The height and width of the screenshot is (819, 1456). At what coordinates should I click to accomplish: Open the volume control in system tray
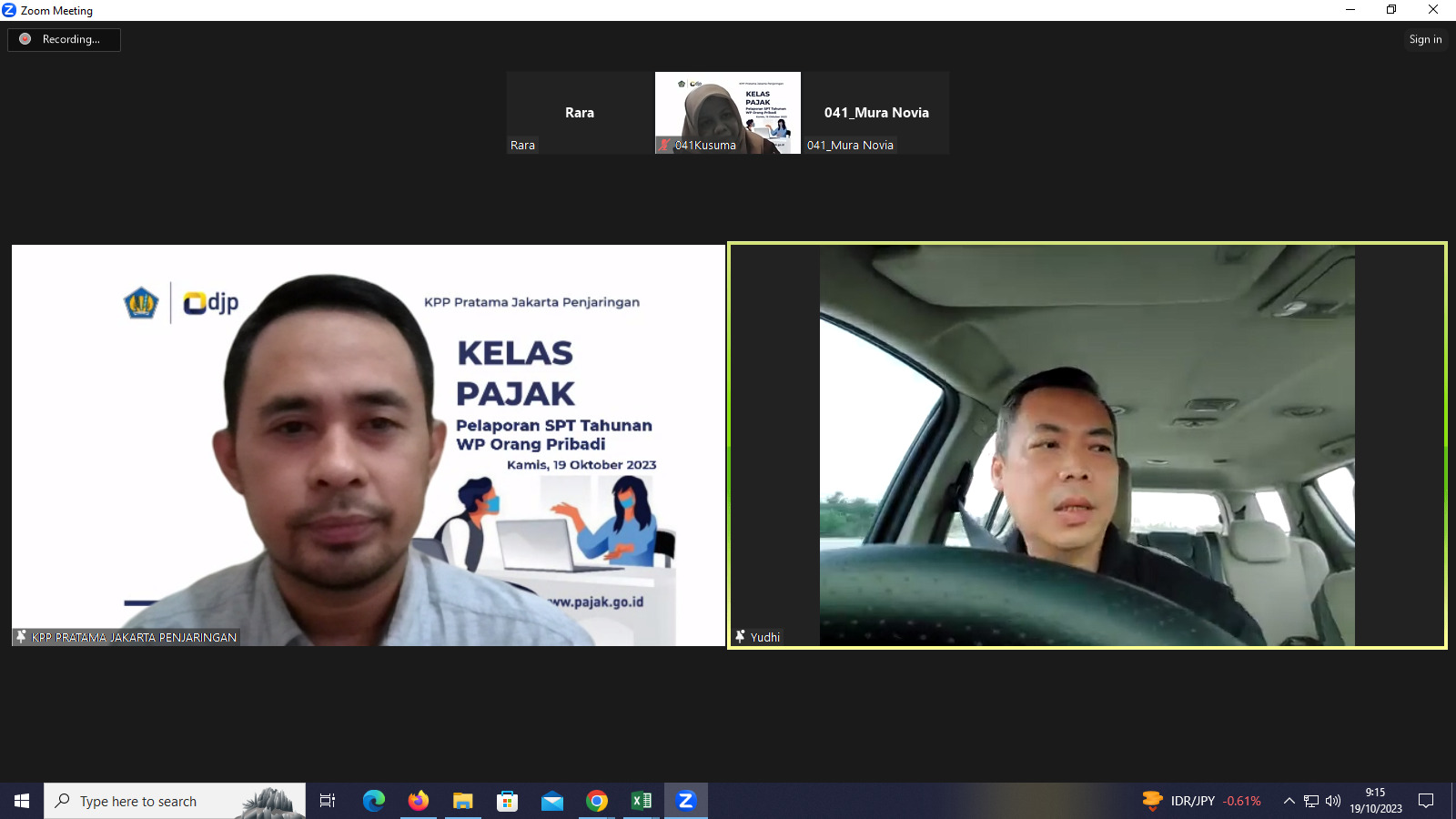click(1333, 801)
